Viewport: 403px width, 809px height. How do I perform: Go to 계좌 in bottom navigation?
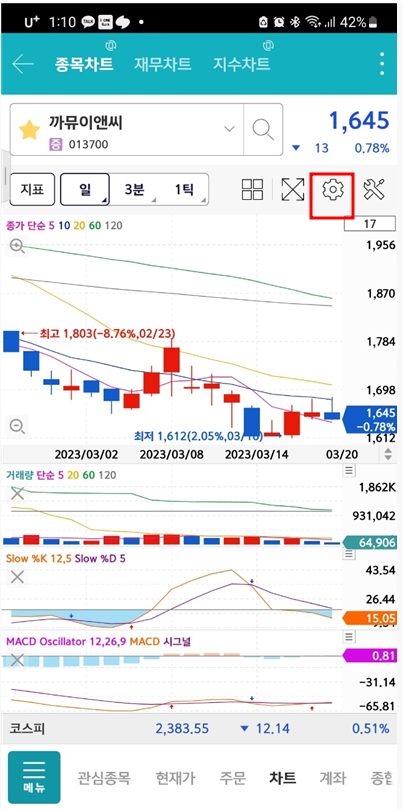(x=333, y=778)
